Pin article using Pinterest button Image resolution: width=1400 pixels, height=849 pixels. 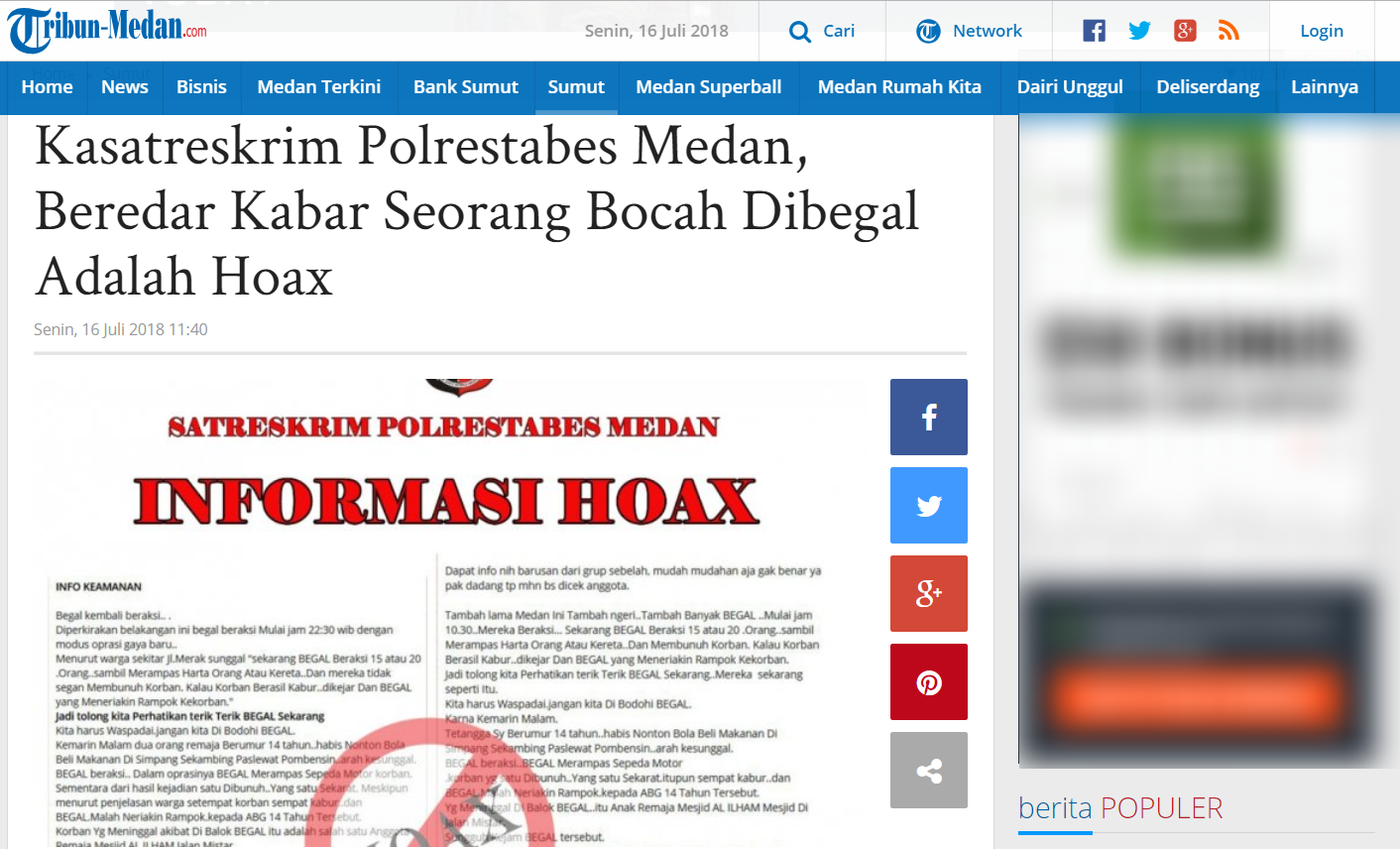928,682
